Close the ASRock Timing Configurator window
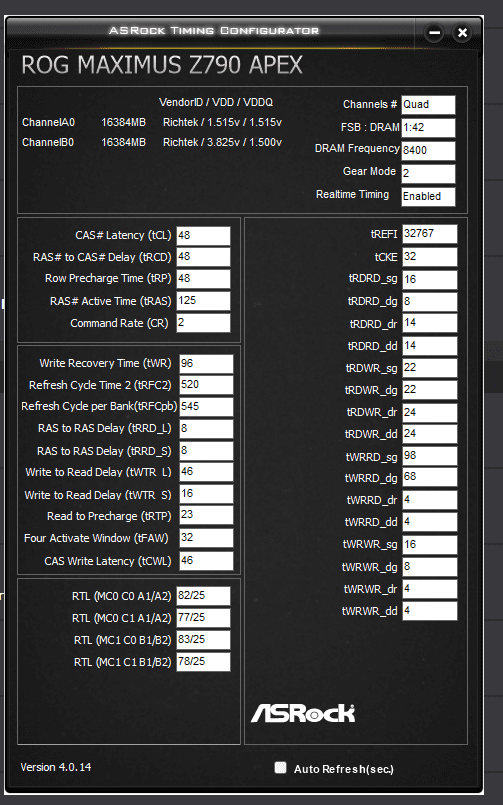503x805 pixels. [462, 33]
